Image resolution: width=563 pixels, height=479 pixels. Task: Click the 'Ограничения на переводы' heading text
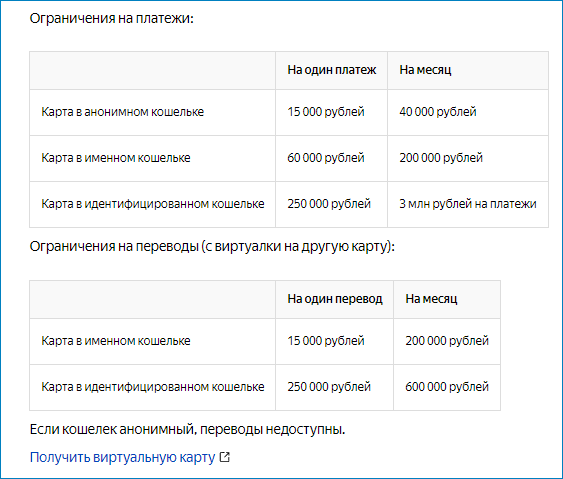pos(114,246)
